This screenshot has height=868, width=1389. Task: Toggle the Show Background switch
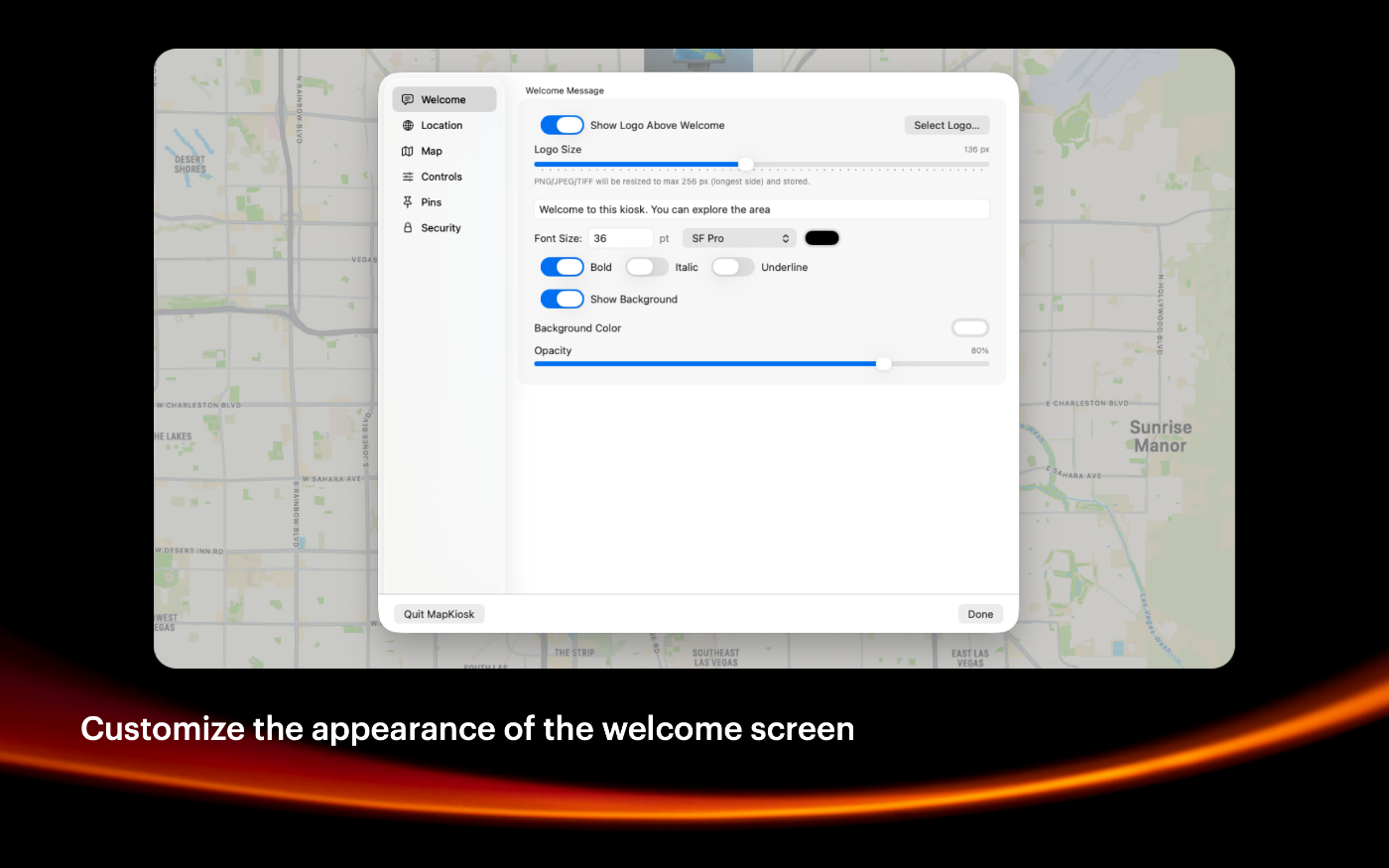click(x=562, y=299)
